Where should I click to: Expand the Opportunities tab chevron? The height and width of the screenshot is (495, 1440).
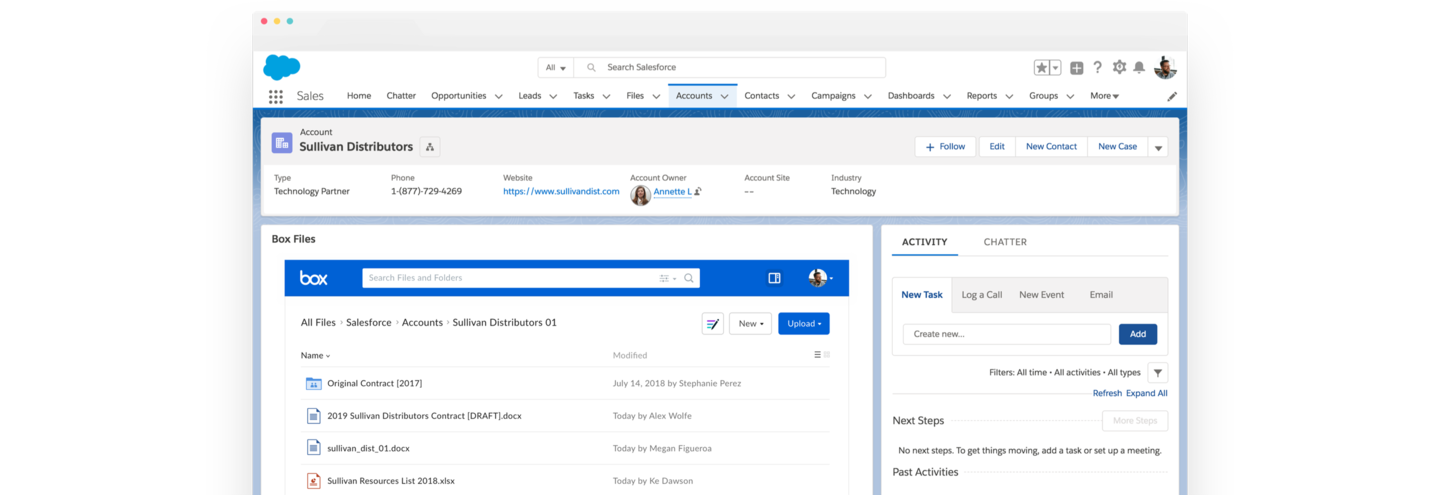coord(497,96)
